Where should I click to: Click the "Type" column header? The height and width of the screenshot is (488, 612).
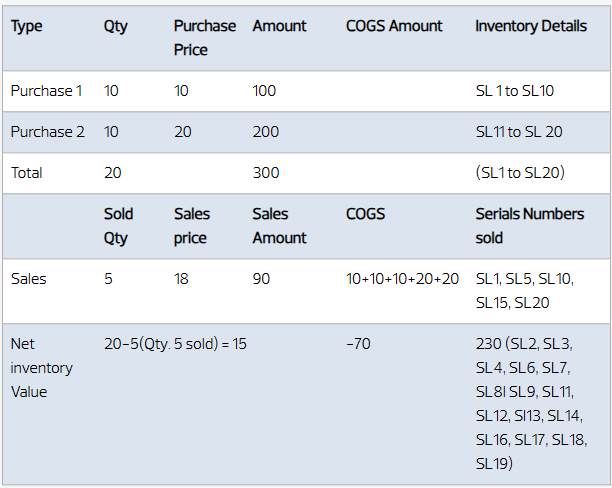coord(27,27)
